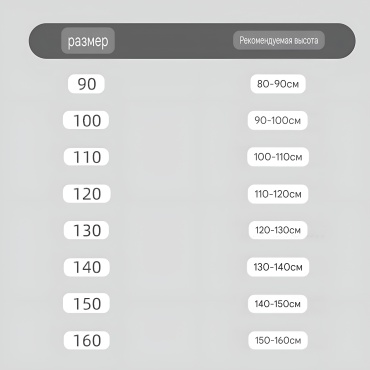Click the 90-100см height label

click(x=278, y=120)
